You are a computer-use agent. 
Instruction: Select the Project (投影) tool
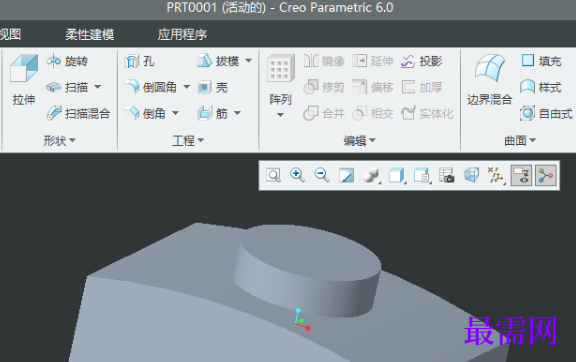(422, 61)
